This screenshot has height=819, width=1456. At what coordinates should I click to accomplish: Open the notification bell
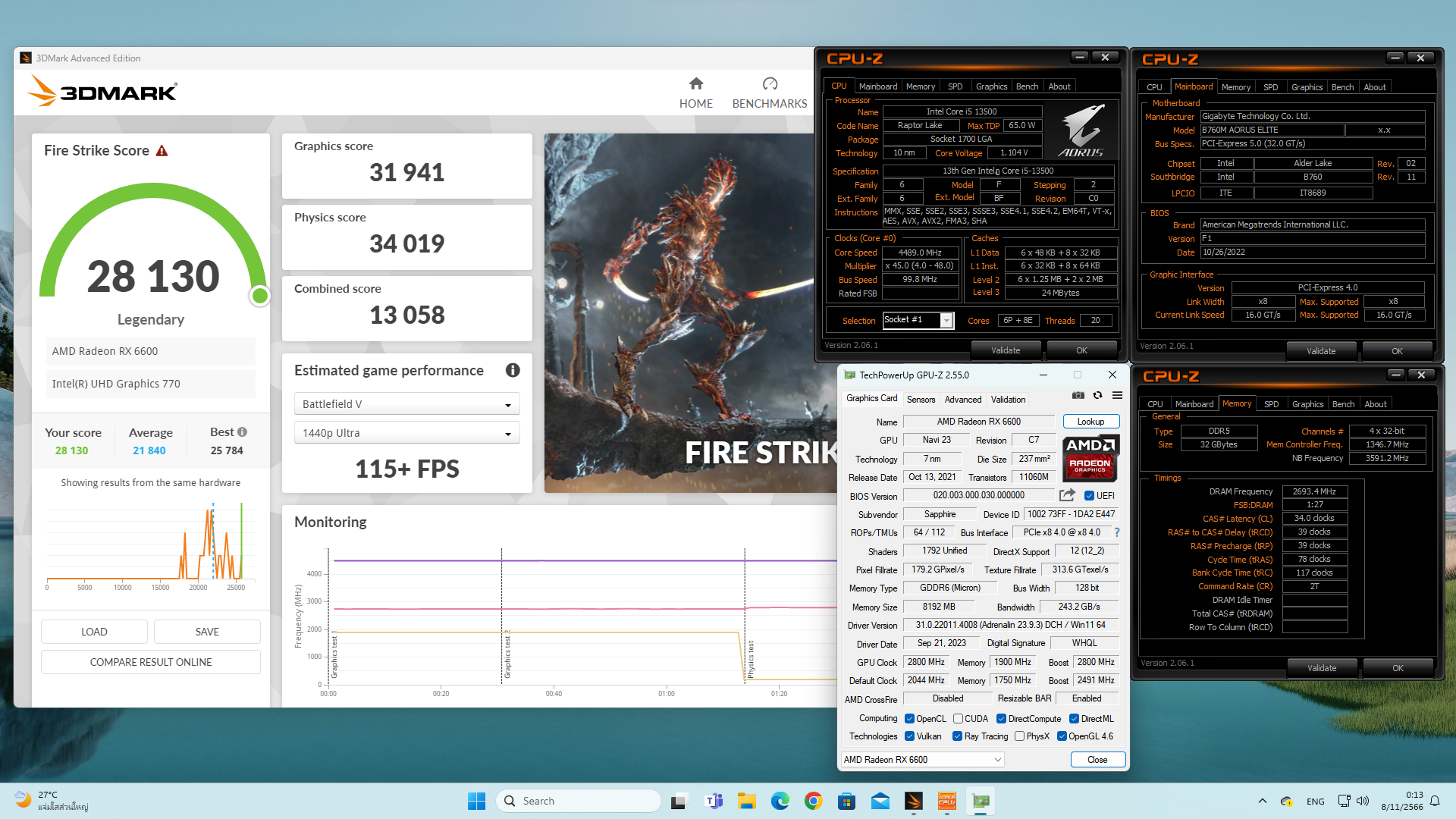pos(1435,801)
